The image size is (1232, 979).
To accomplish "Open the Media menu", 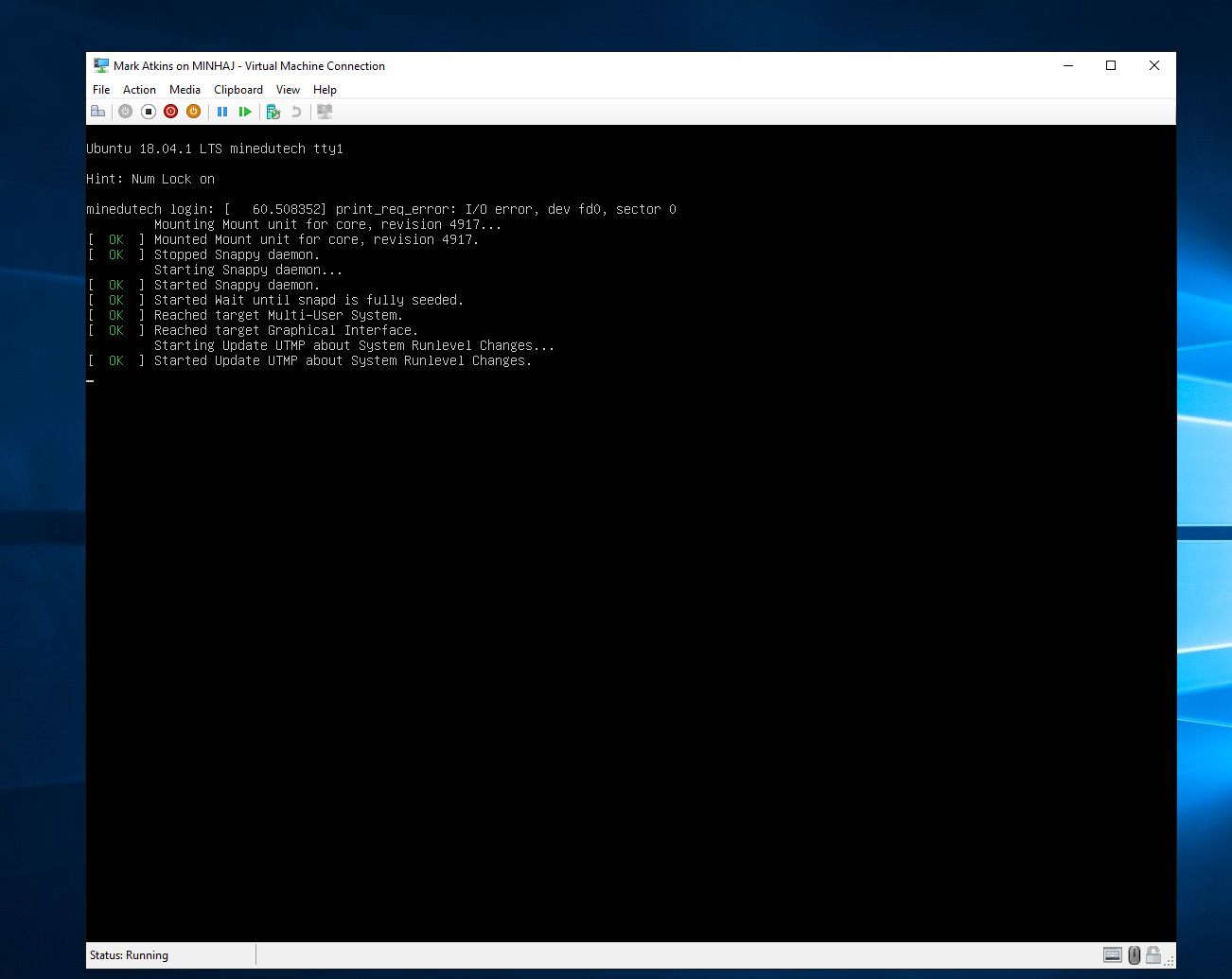I will [x=185, y=90].
